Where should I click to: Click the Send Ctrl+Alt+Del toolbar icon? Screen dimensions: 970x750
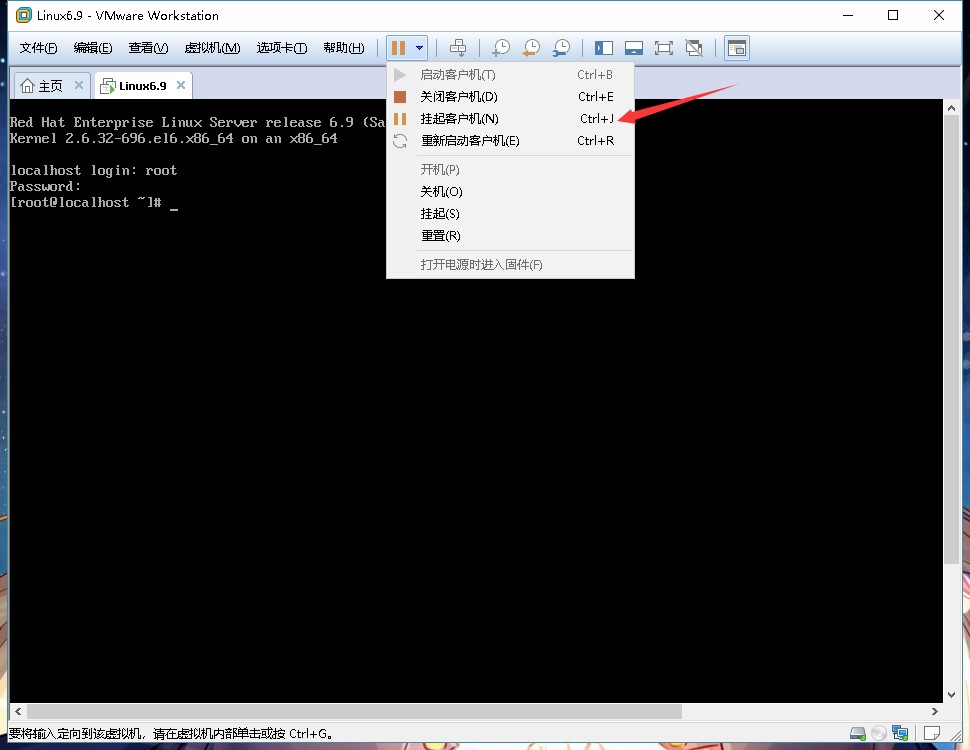coord(458,48)
